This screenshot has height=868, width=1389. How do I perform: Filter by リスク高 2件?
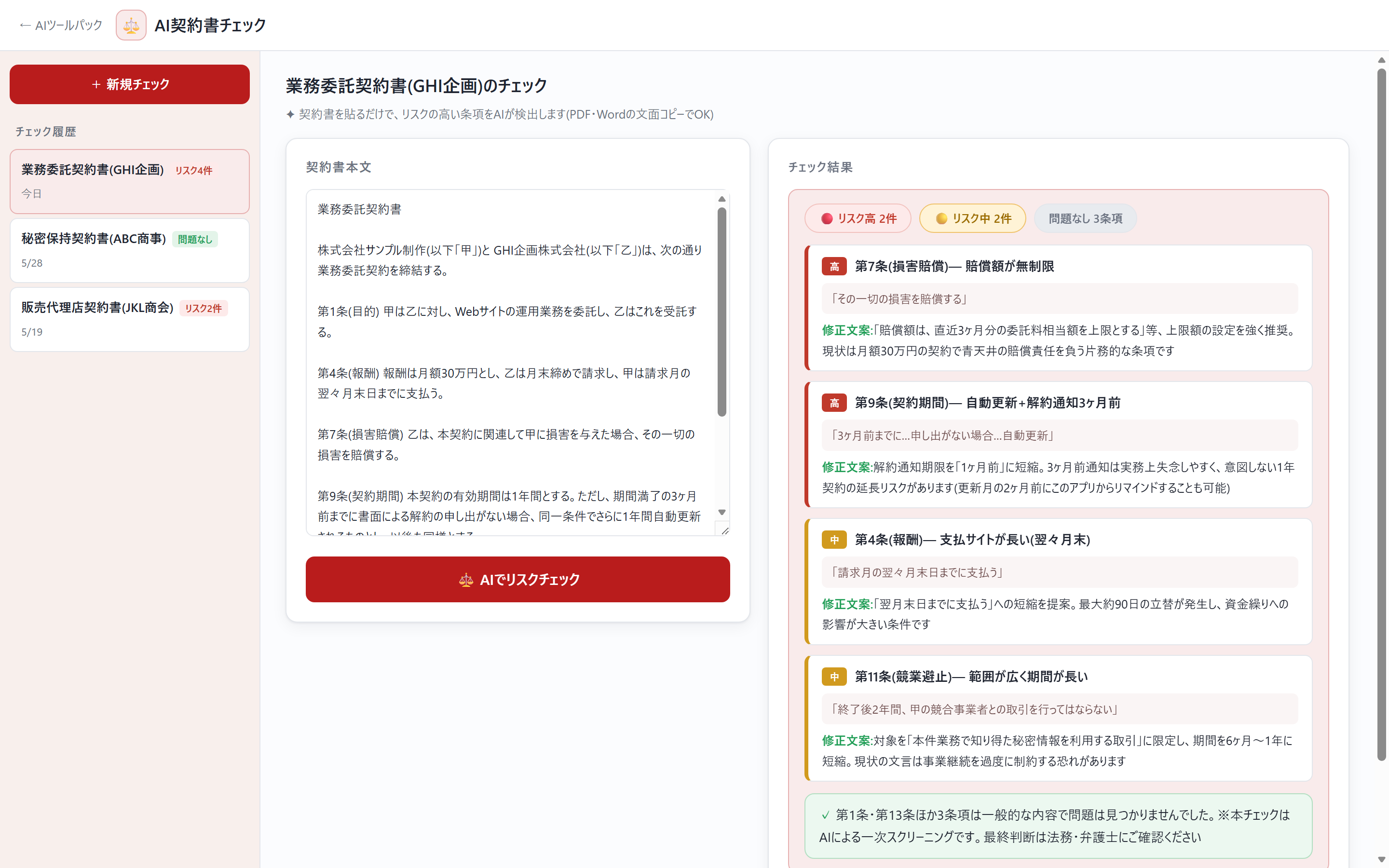point(858,218)
